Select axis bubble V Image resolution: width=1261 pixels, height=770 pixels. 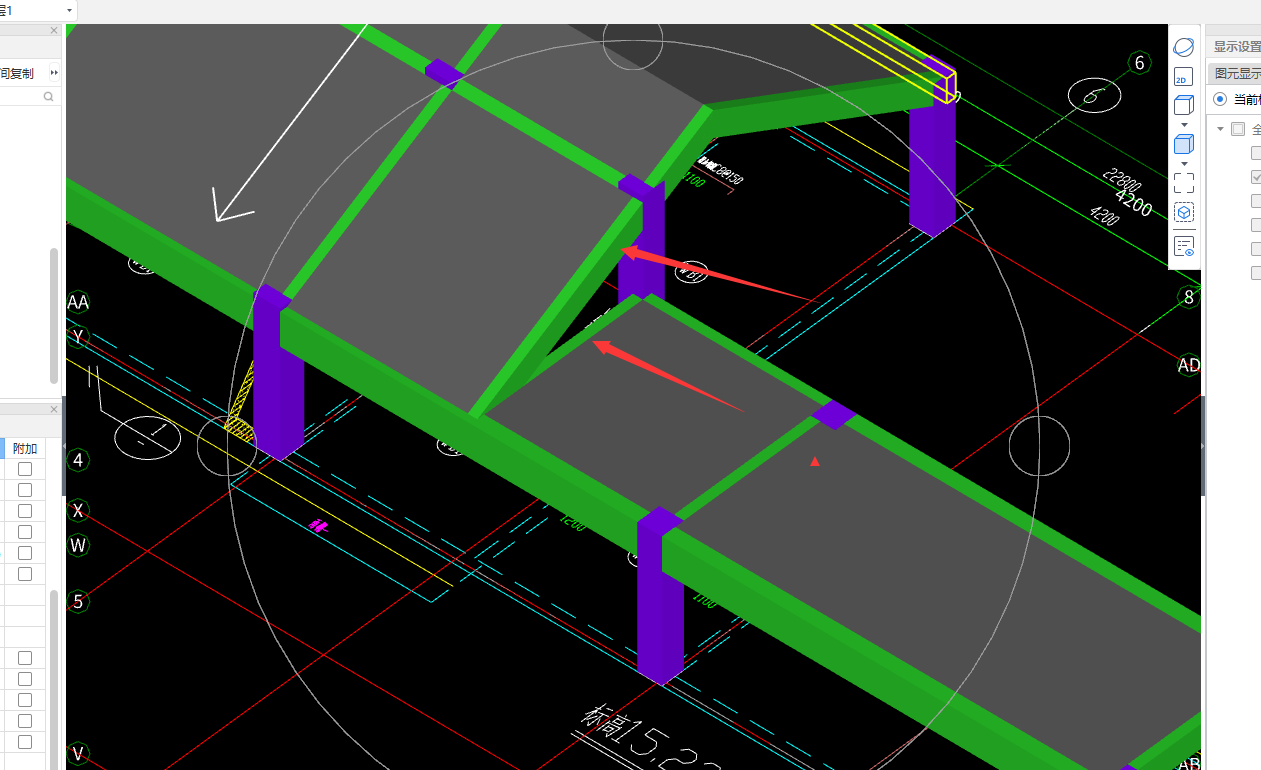tap(78, 753)
